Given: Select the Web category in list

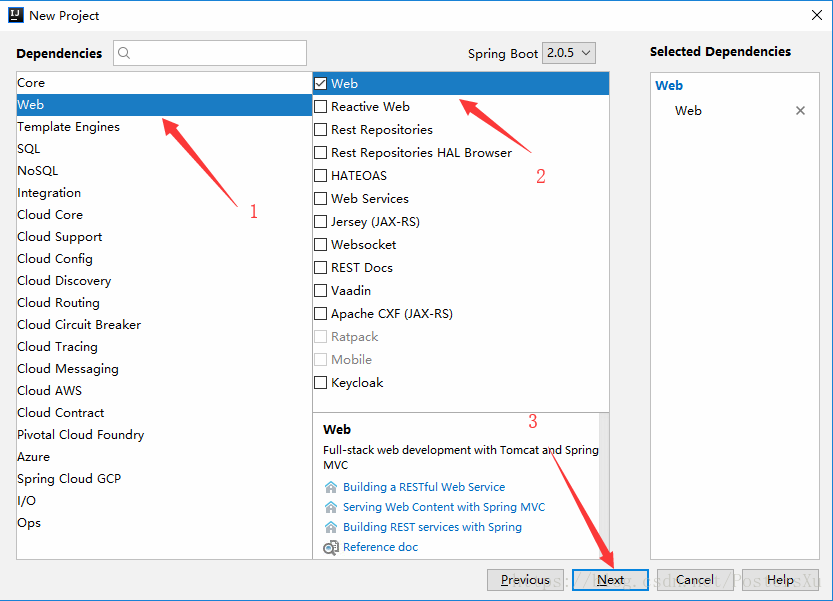Looking at the screenshot, I should tap(164, 105).
